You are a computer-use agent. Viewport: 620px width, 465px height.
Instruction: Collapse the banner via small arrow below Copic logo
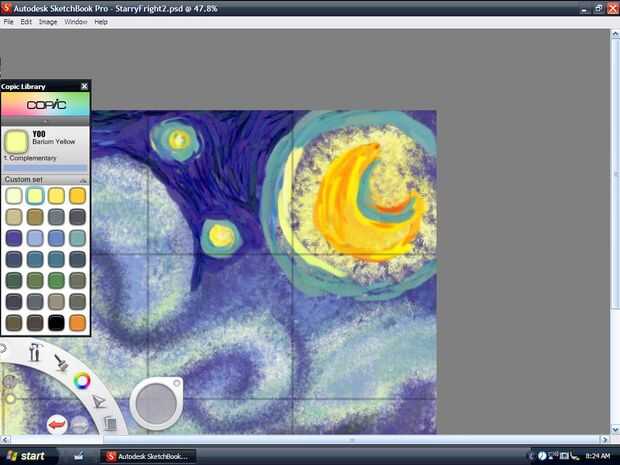pos(45,121)
